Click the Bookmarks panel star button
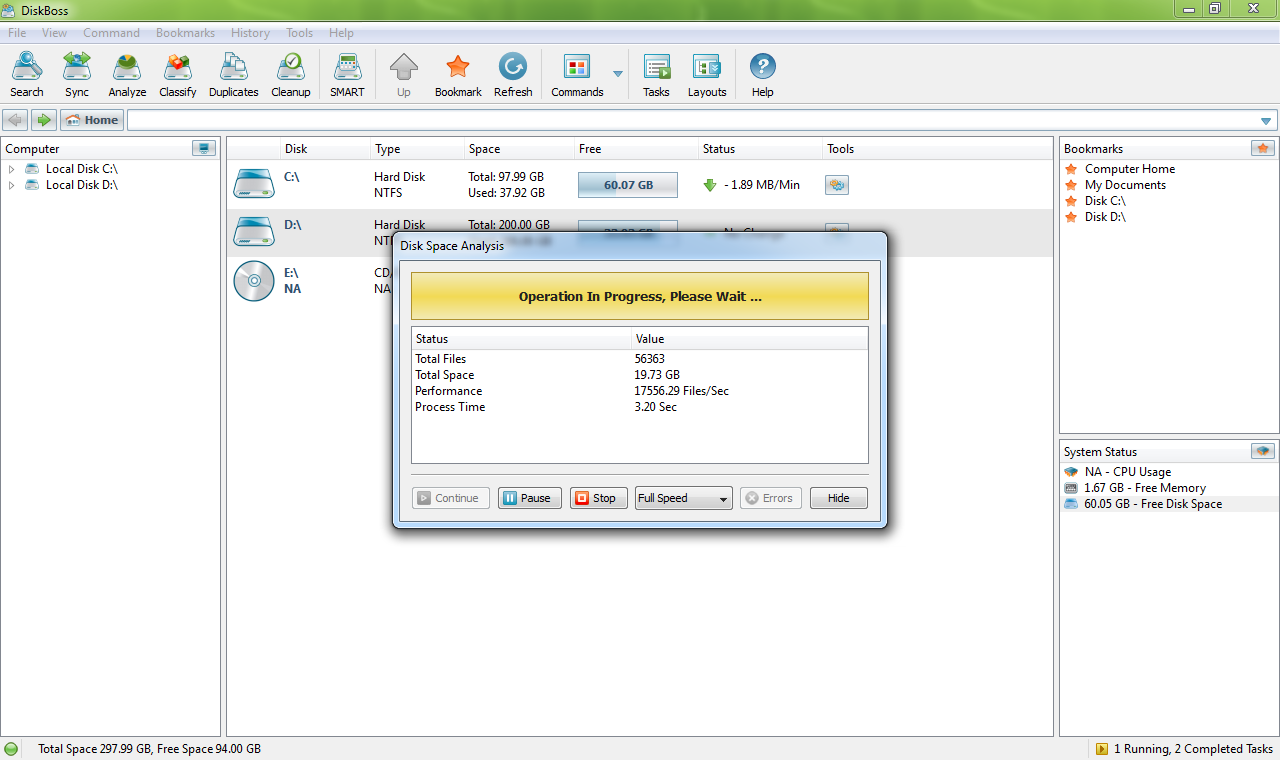The width and height of the screenshot is (1280, 760). [1263, 148]
